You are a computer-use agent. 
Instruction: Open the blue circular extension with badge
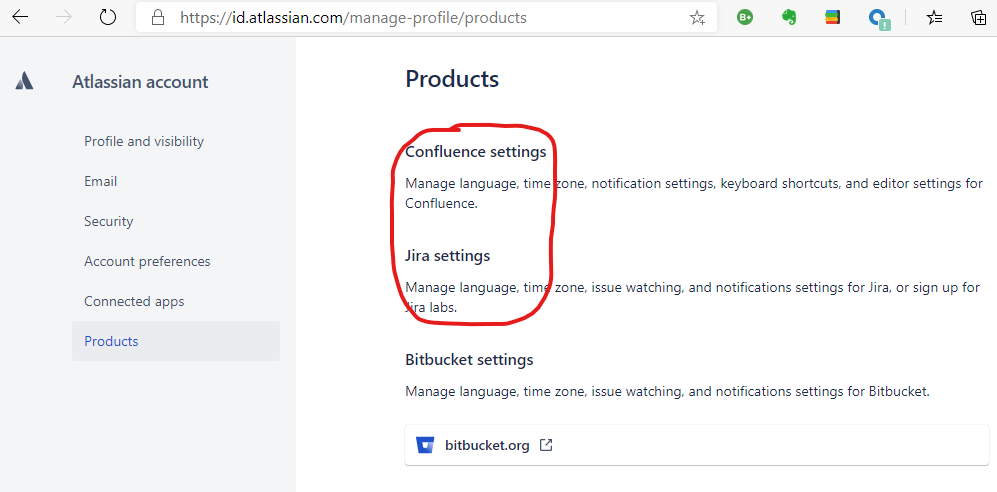(x=879, y=19)
